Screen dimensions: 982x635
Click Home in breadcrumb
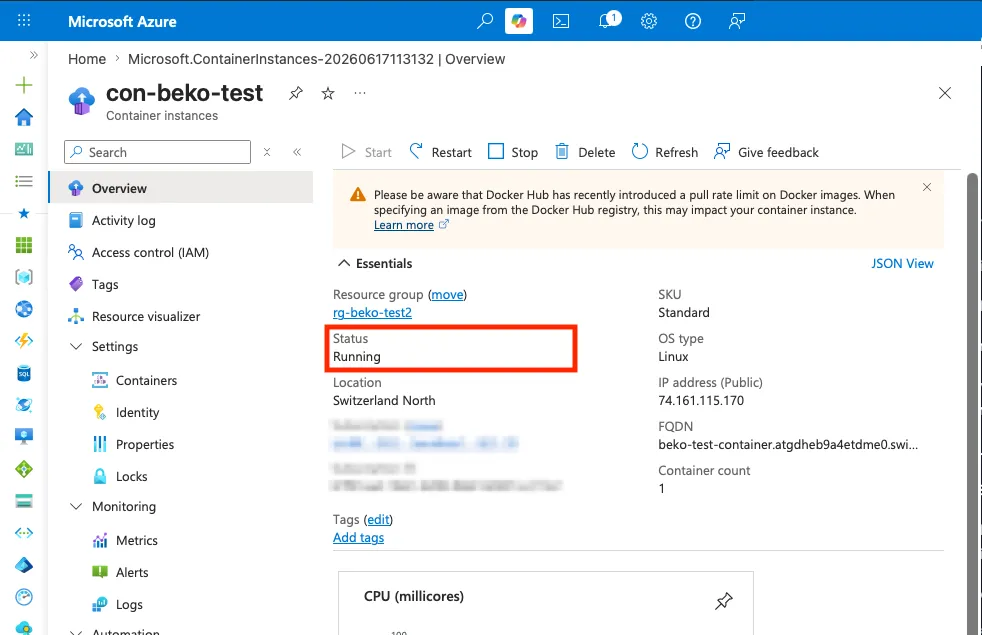point(87,59)
